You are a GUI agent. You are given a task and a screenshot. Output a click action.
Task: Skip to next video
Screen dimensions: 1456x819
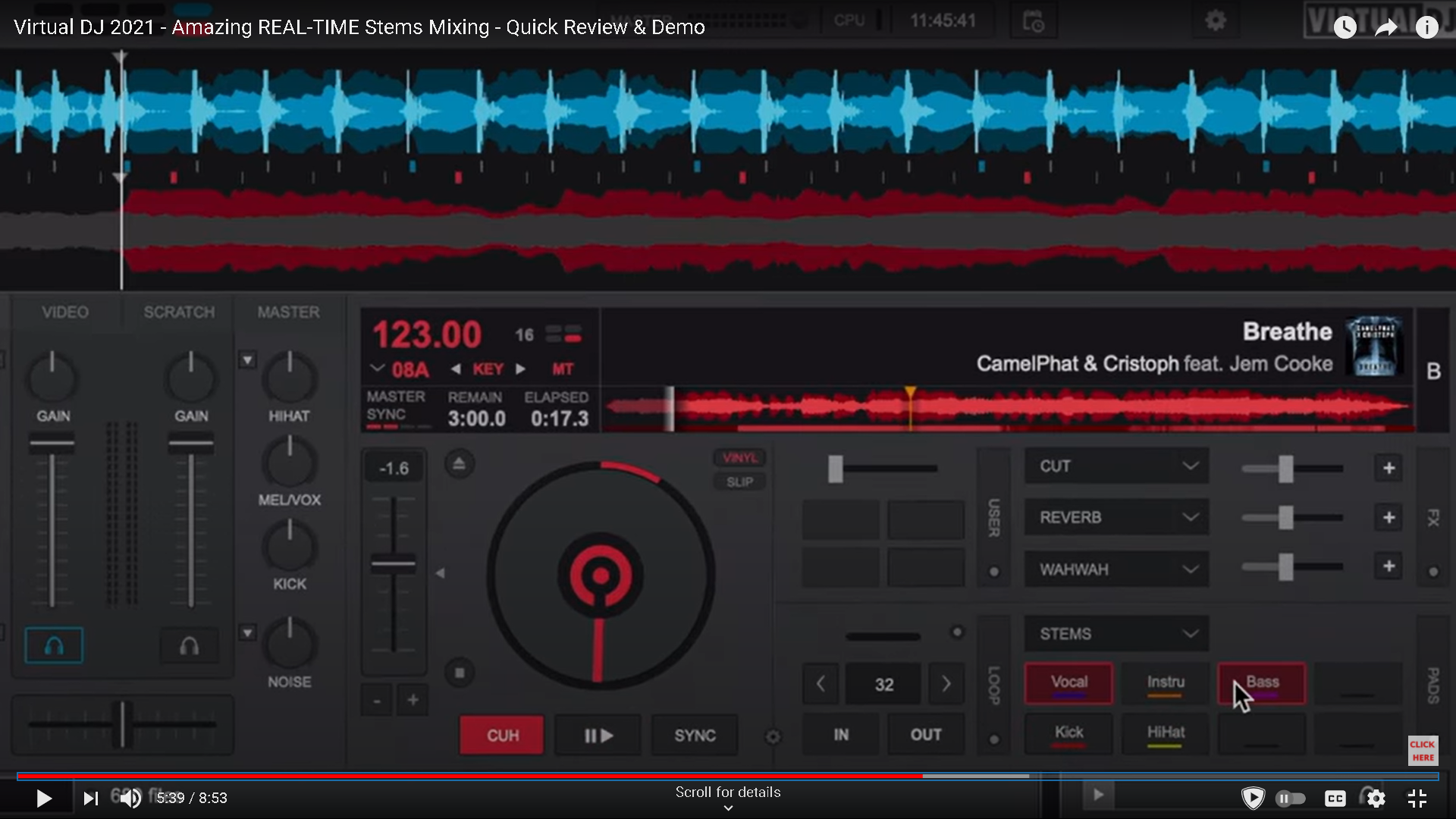[x=91, y=798]
